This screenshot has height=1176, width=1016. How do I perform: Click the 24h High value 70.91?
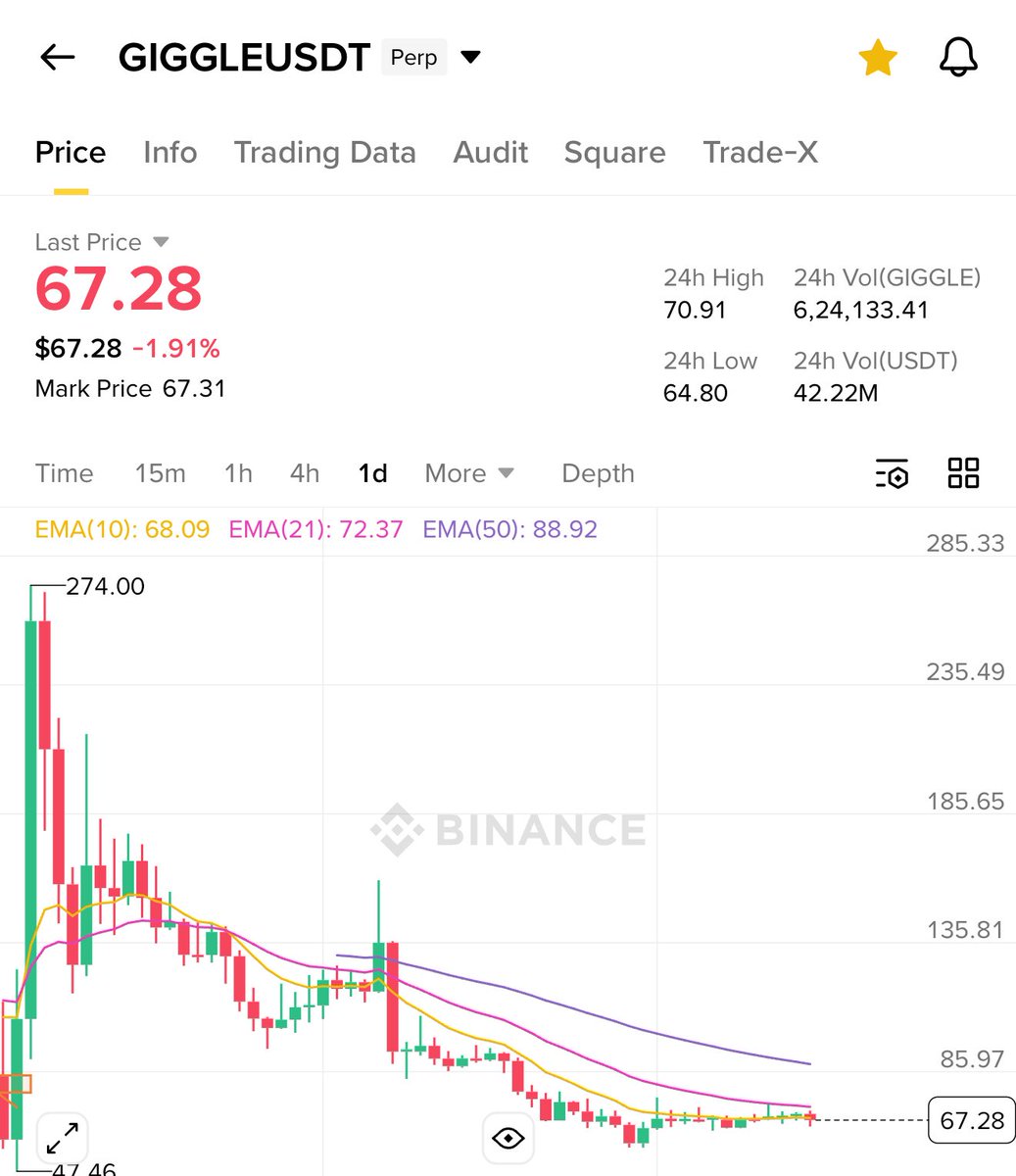[x=695, y=311]
